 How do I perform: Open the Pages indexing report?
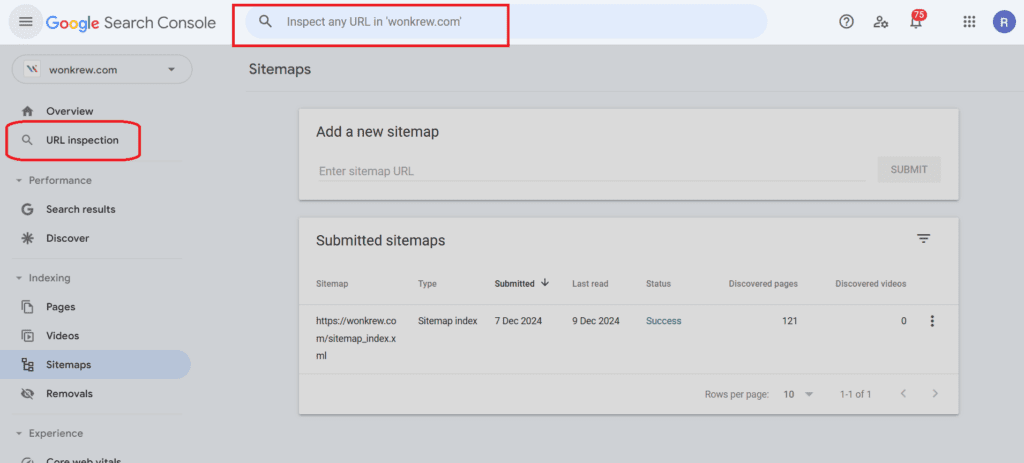[60, 306]
